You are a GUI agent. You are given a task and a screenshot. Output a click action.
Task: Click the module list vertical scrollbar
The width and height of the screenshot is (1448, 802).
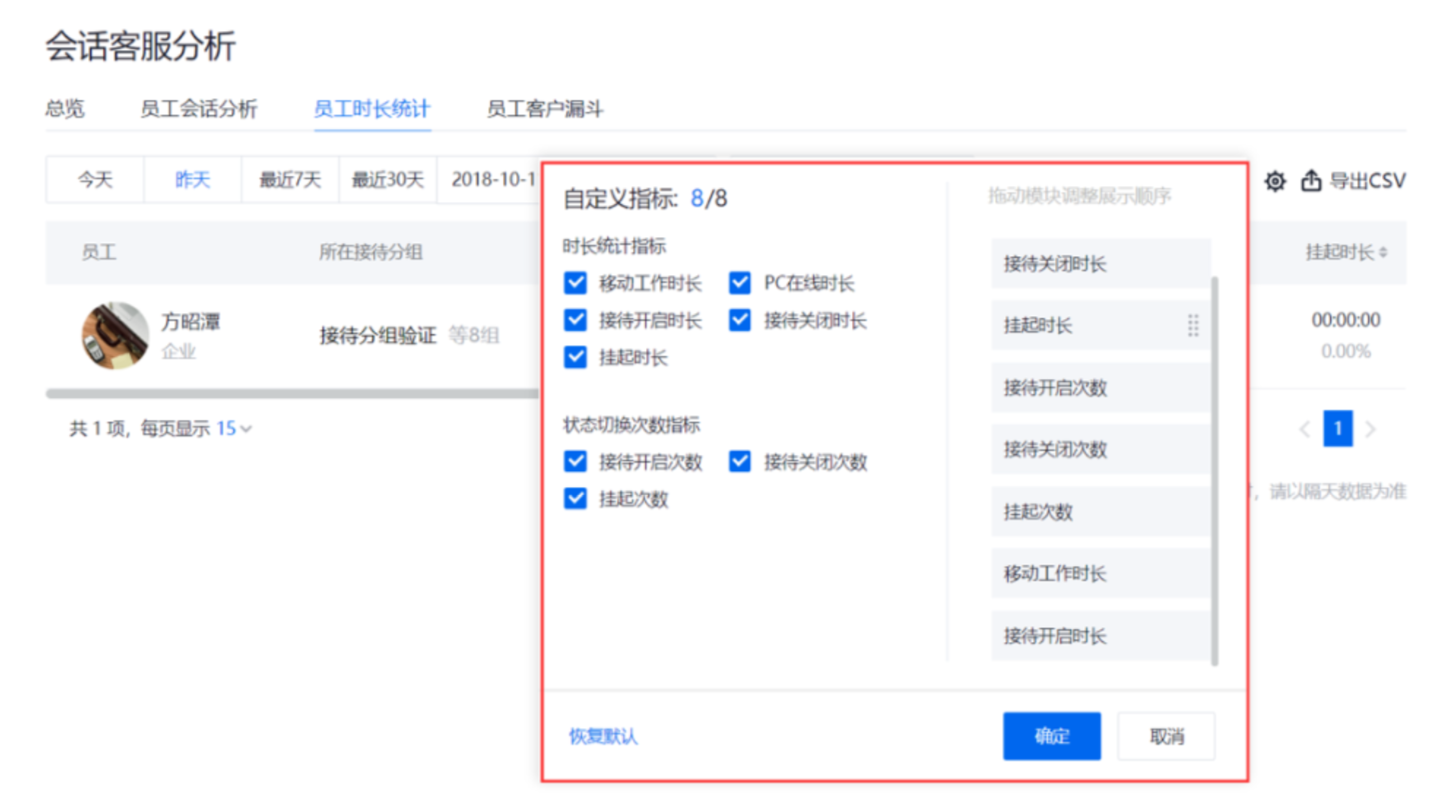1215,470
